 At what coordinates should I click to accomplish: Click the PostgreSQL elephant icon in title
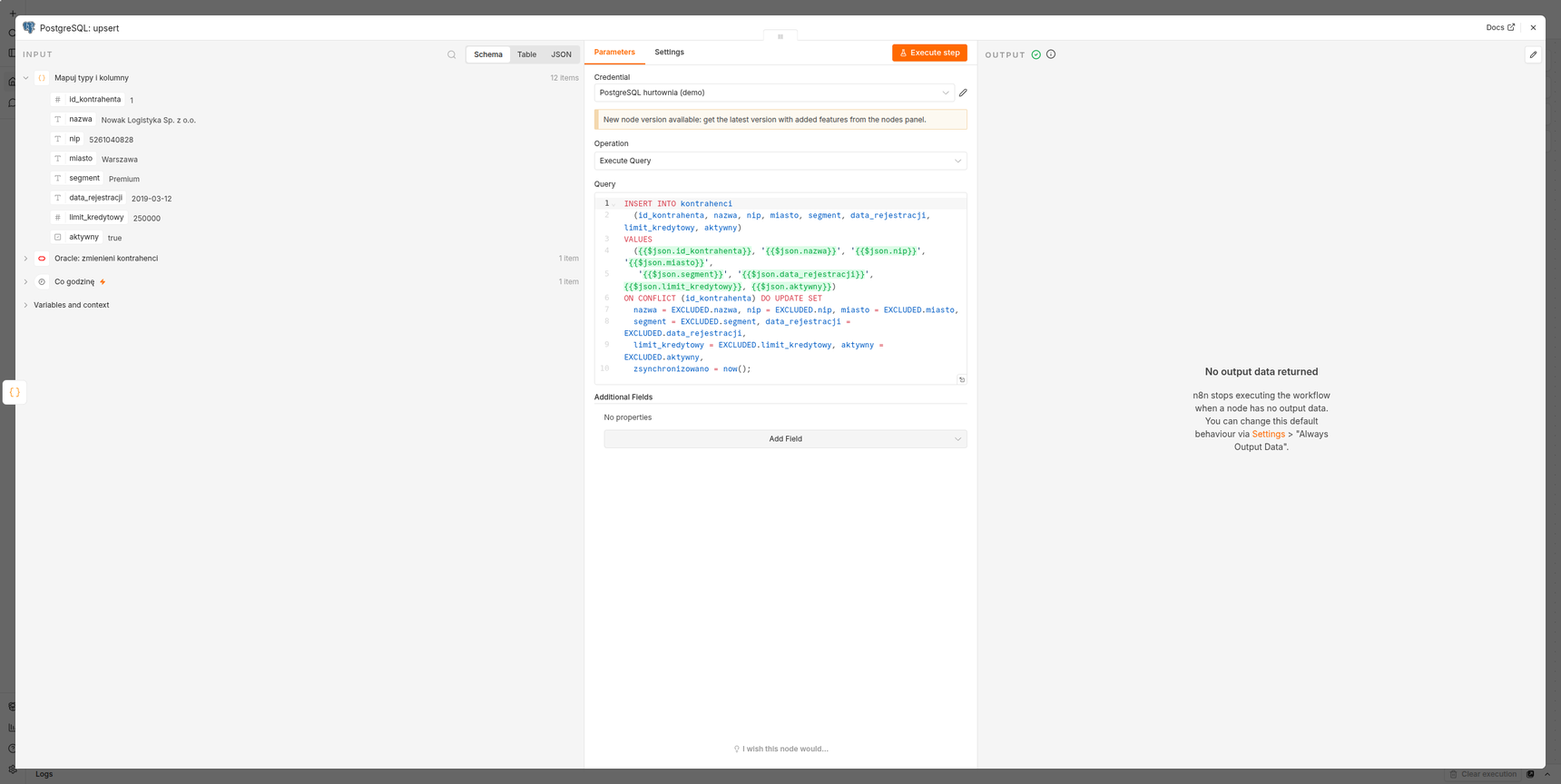coord(29,28)
